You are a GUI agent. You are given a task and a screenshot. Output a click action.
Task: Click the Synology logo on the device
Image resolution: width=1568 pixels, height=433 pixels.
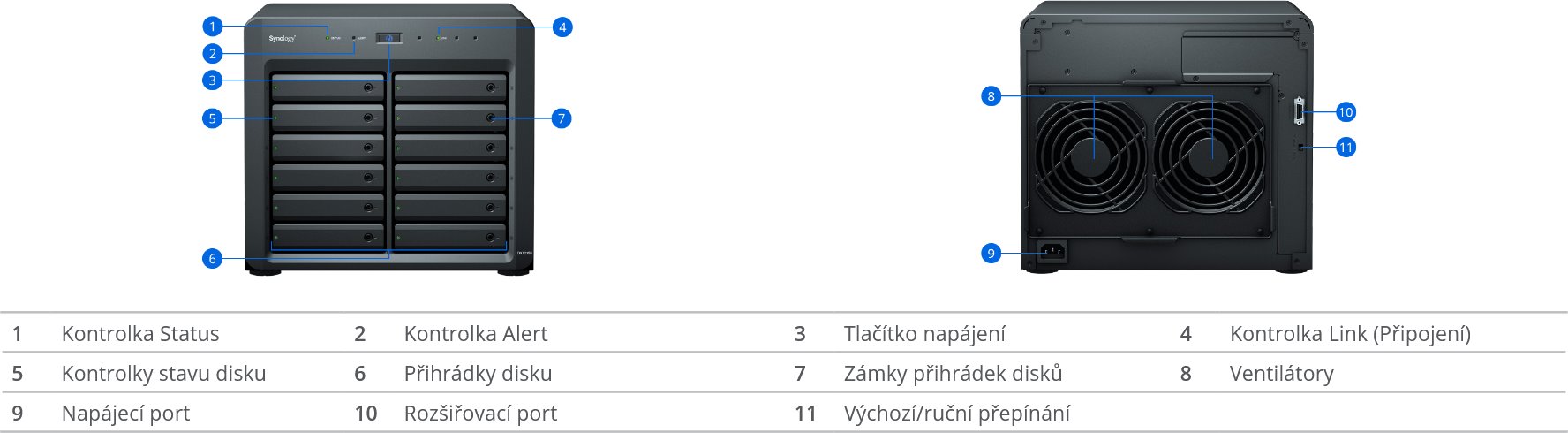point(282,39)
